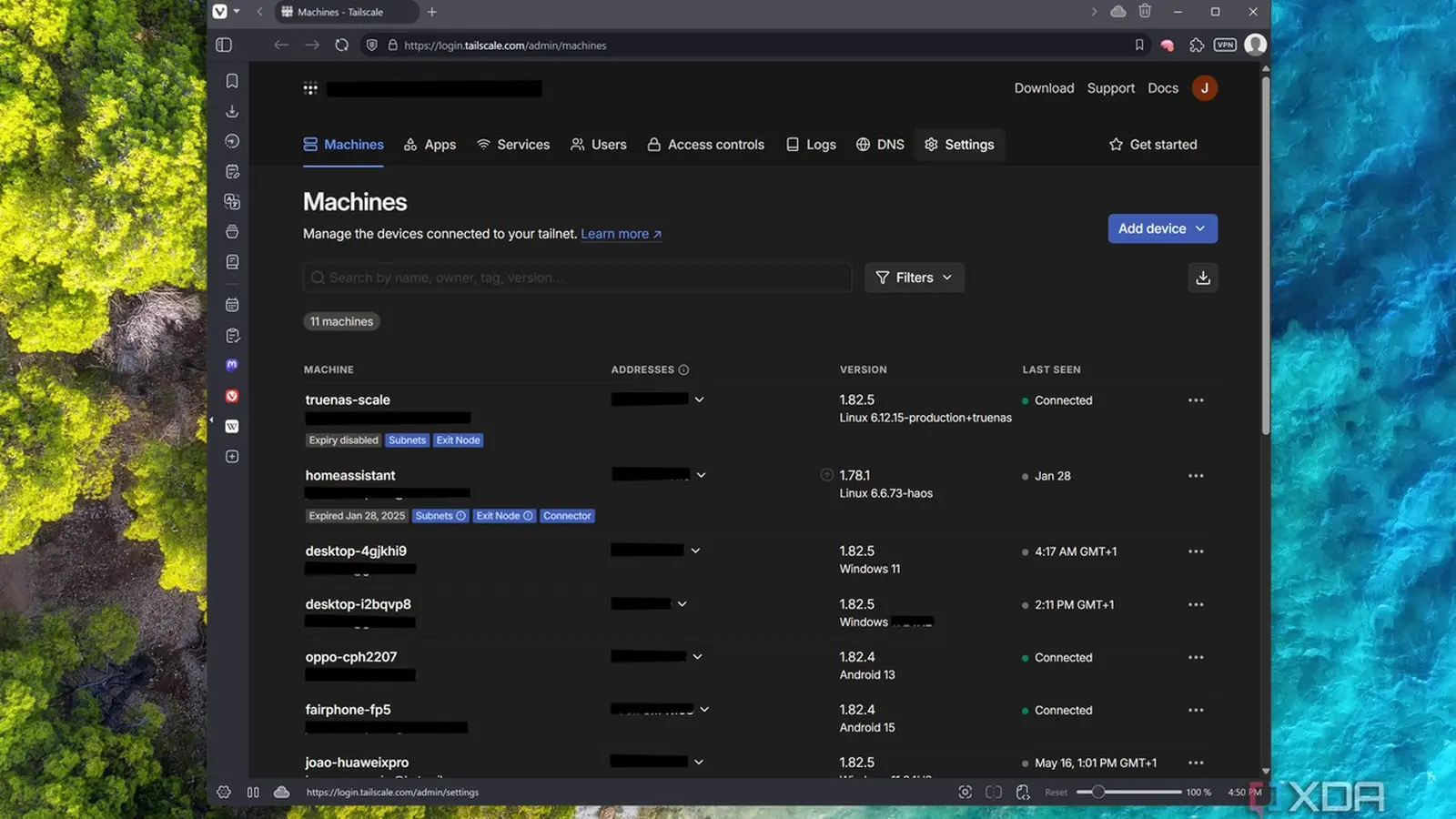Open the Notes panel in sidebar

[x=232, y=171]
